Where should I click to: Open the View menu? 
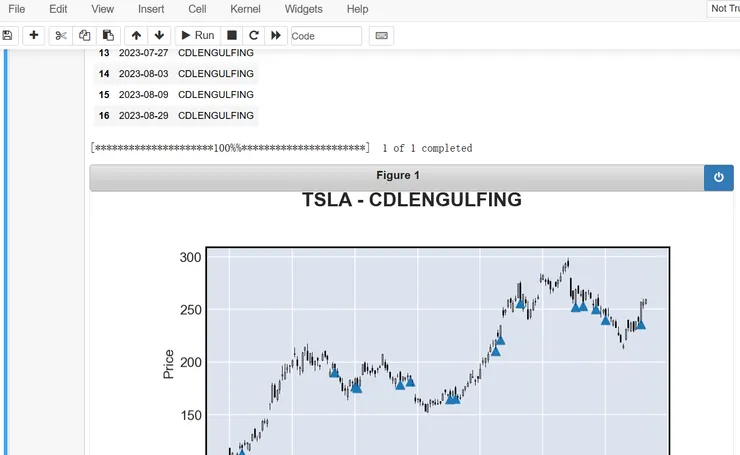click(102, 9)
